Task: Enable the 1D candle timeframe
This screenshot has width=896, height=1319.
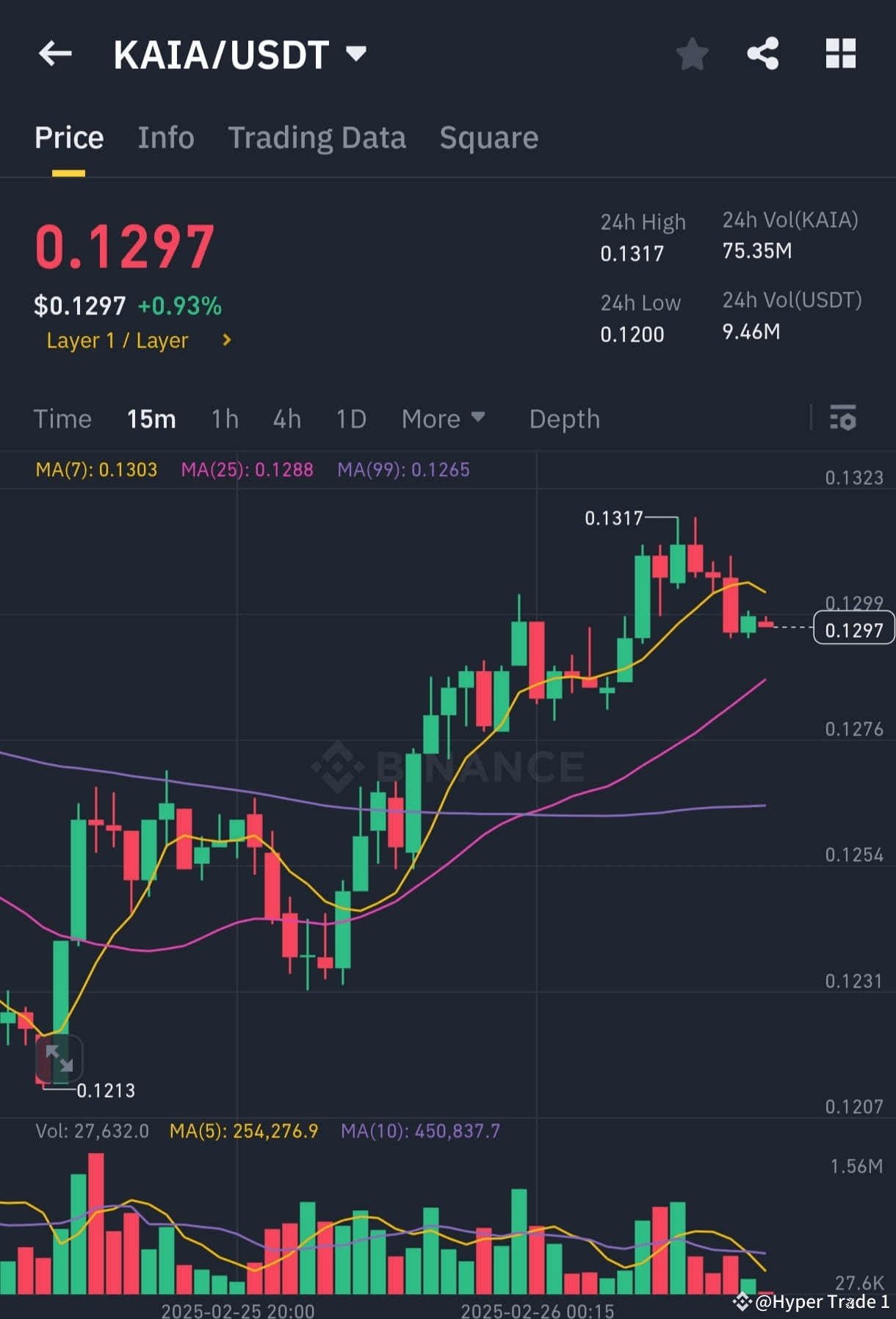Action: (x=350, y=419)
